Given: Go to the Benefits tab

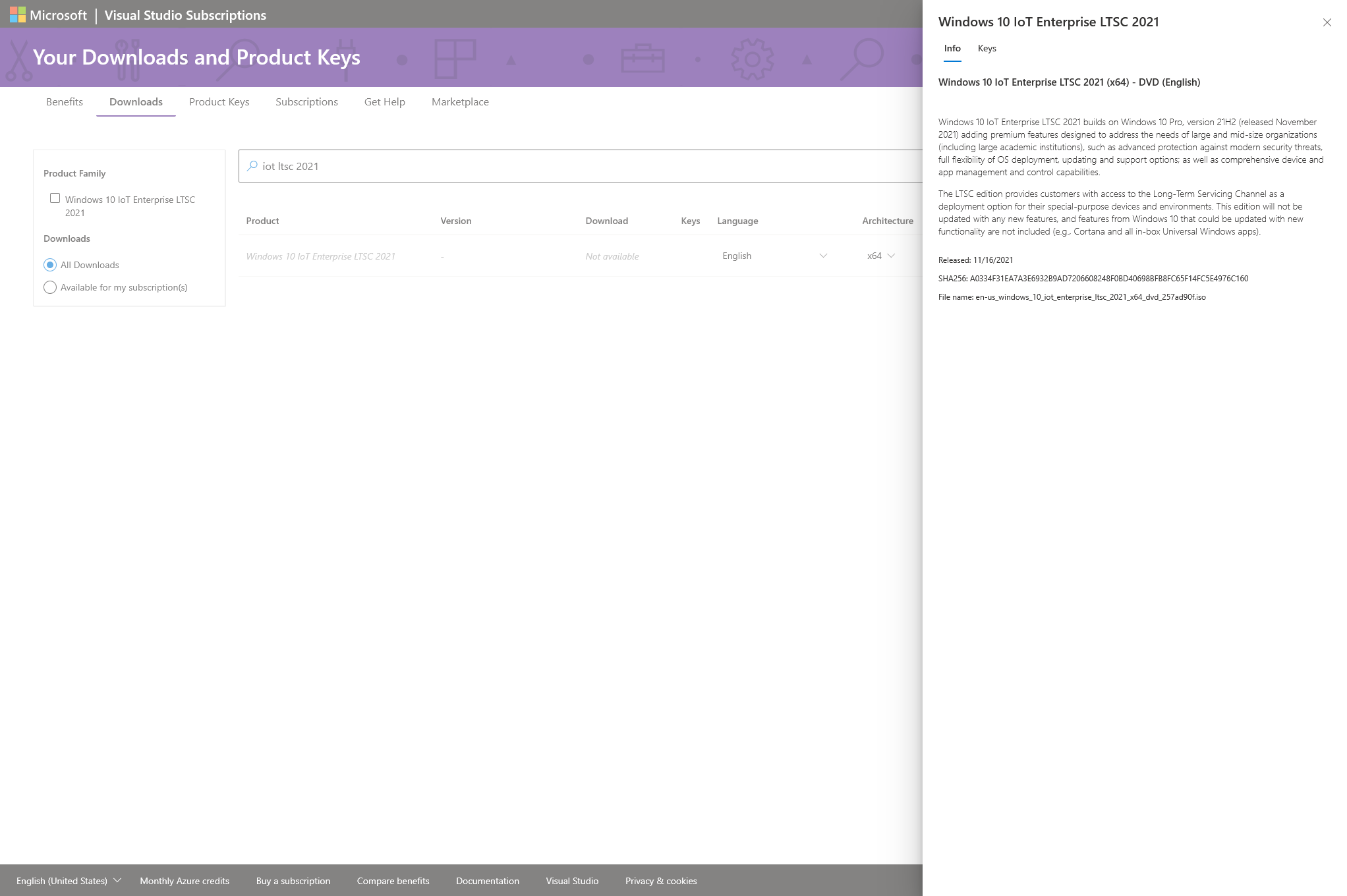Looking at the screenshot, I should pyautogui.click(x=65, y=101).
